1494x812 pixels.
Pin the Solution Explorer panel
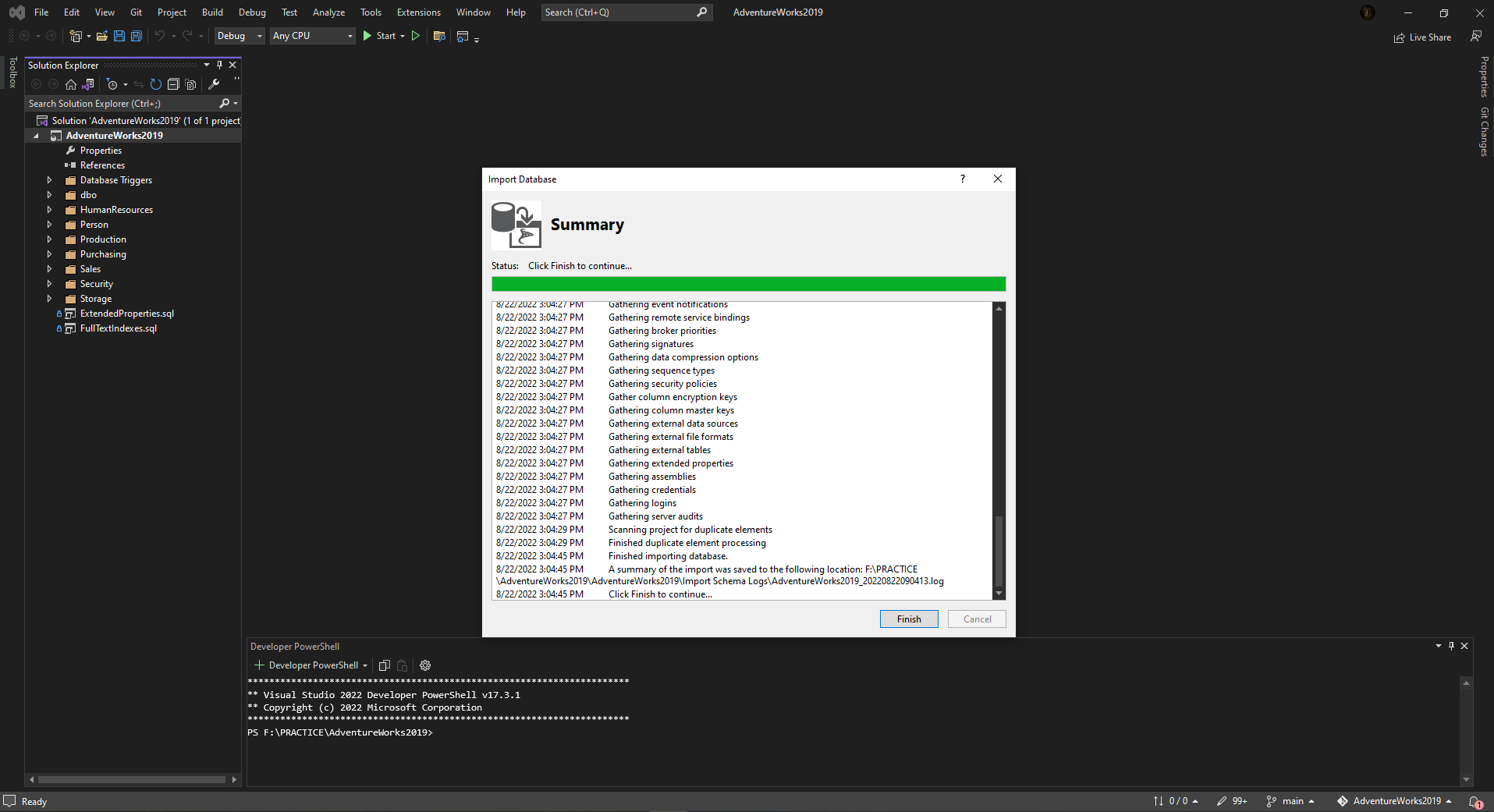pos(220,65)
